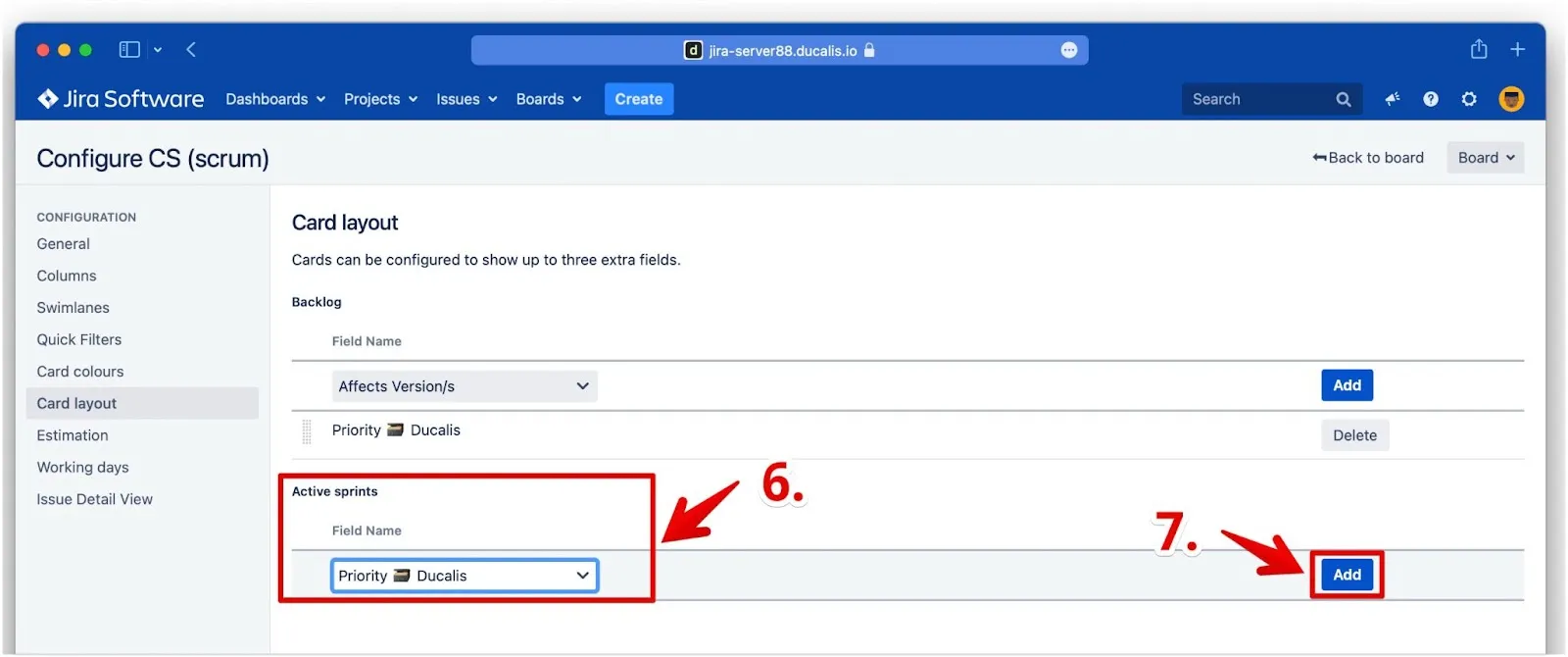This screenshot has width=1568, height=657.
Task: Open the Dashboards menu
Action: coord(274,99)
